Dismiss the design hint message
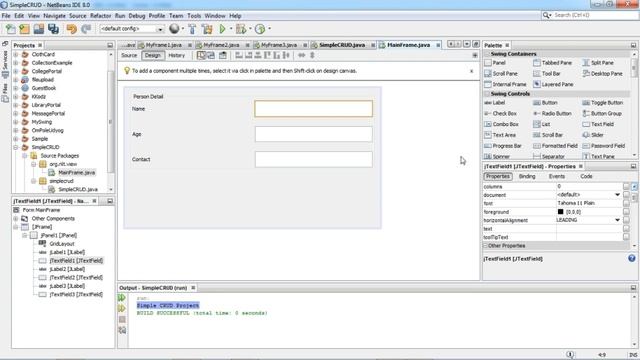Screen dimensions: 640x360 tap(471, 71)
